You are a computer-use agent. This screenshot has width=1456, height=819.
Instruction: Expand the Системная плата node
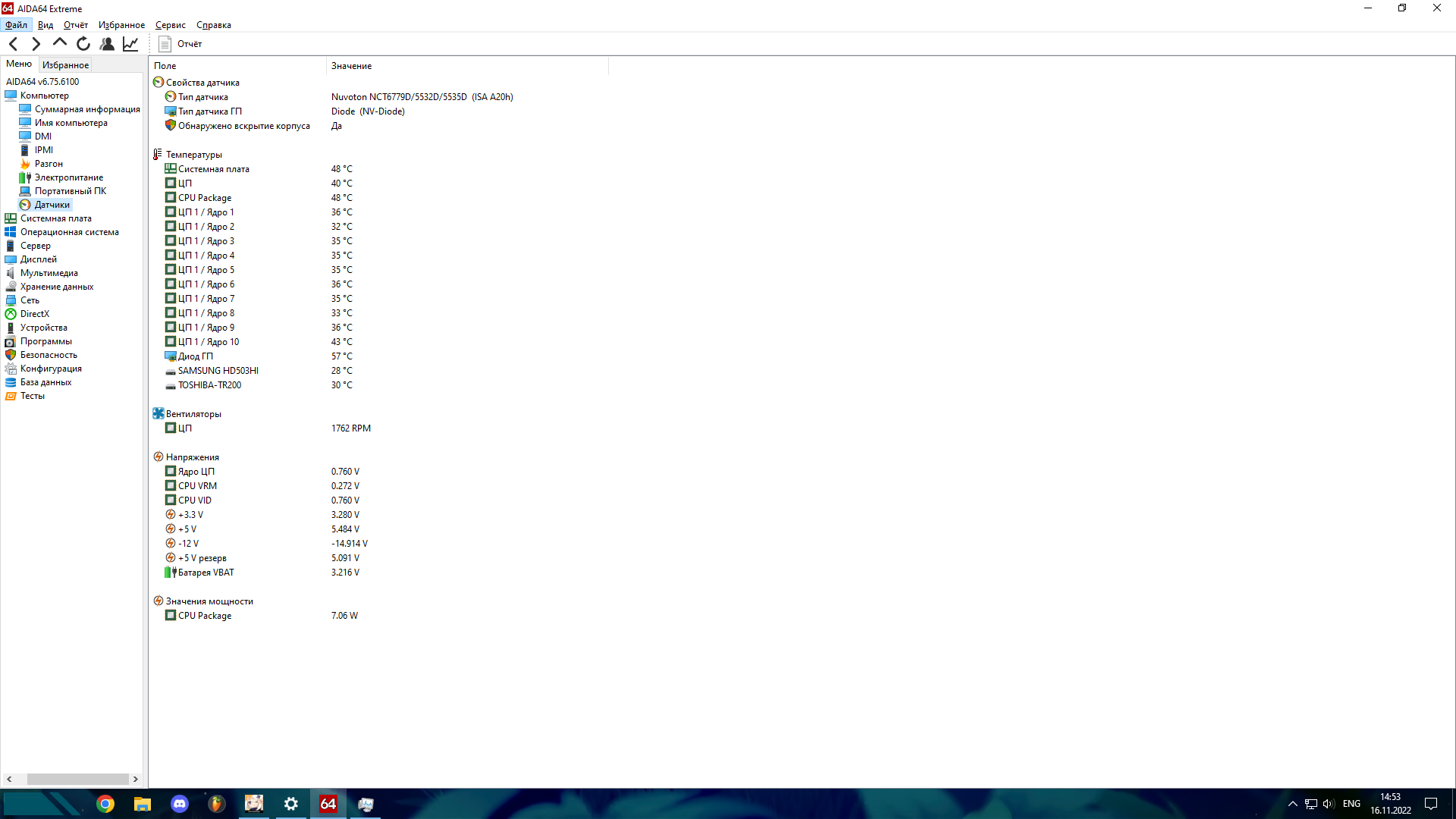(x=55, y=218)
